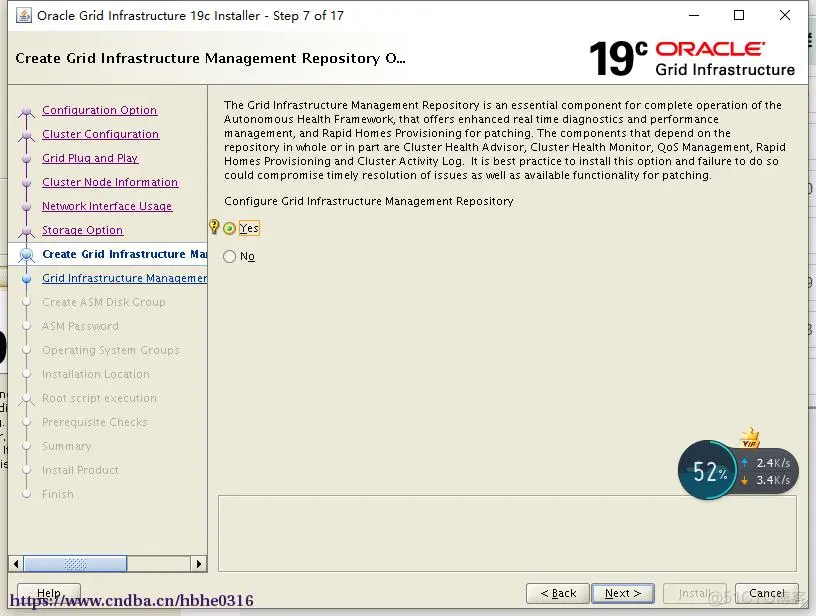Open Grid Infrastructure Management step link
816x616 pixels.
tap(124, 278)
